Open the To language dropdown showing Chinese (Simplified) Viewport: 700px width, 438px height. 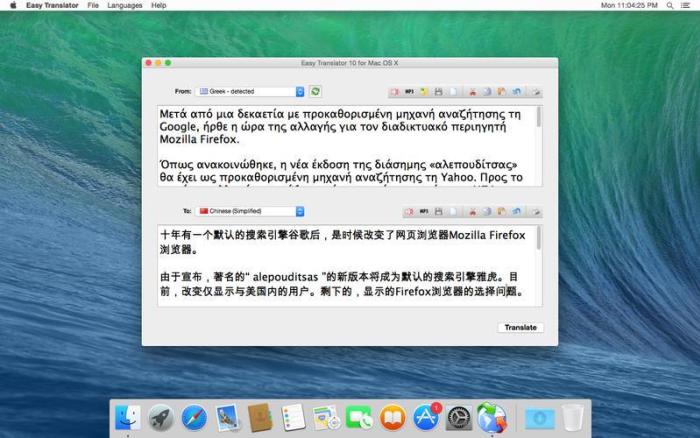250,211
